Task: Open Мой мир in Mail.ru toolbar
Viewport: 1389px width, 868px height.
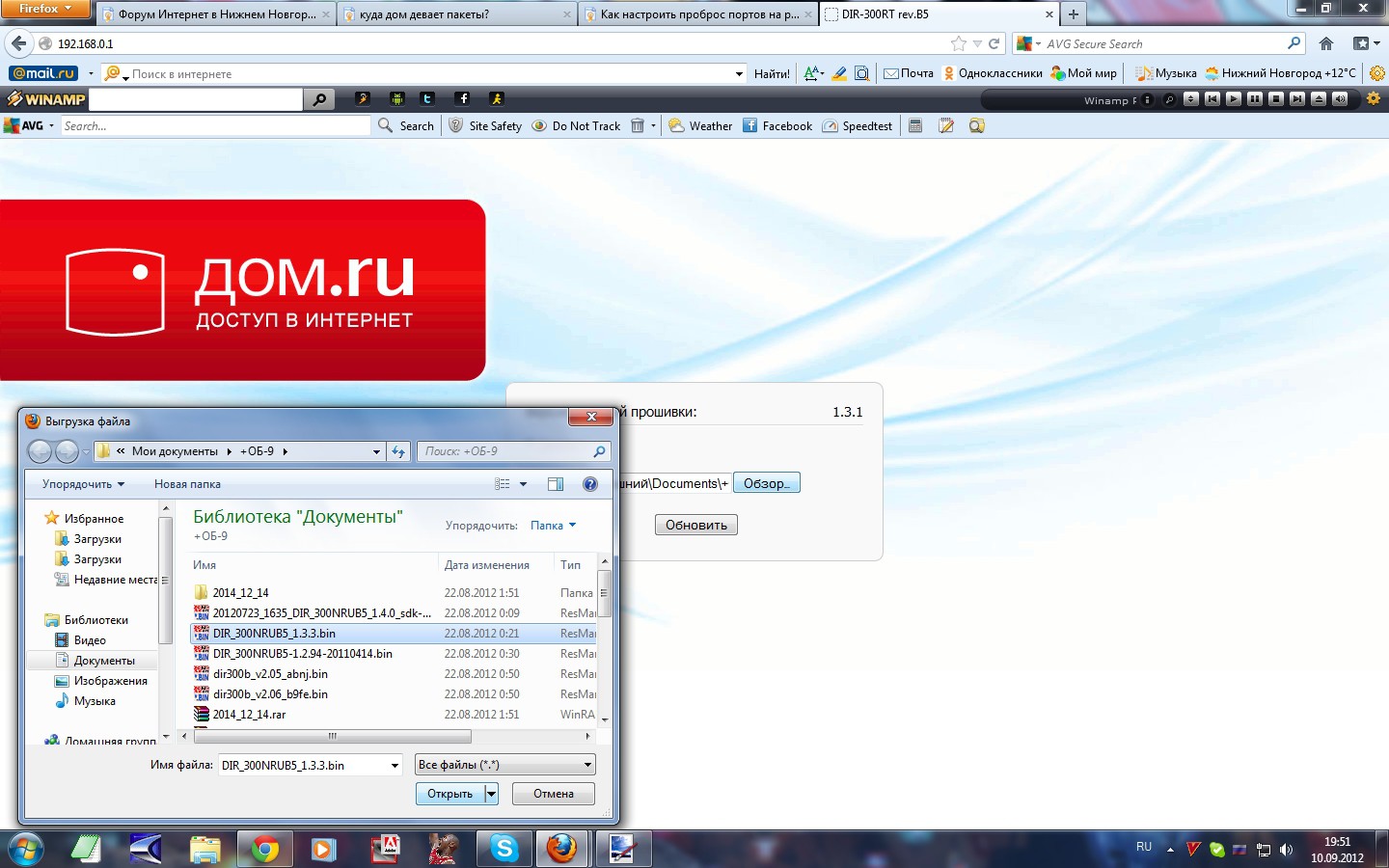Action: pos(1083,73)
